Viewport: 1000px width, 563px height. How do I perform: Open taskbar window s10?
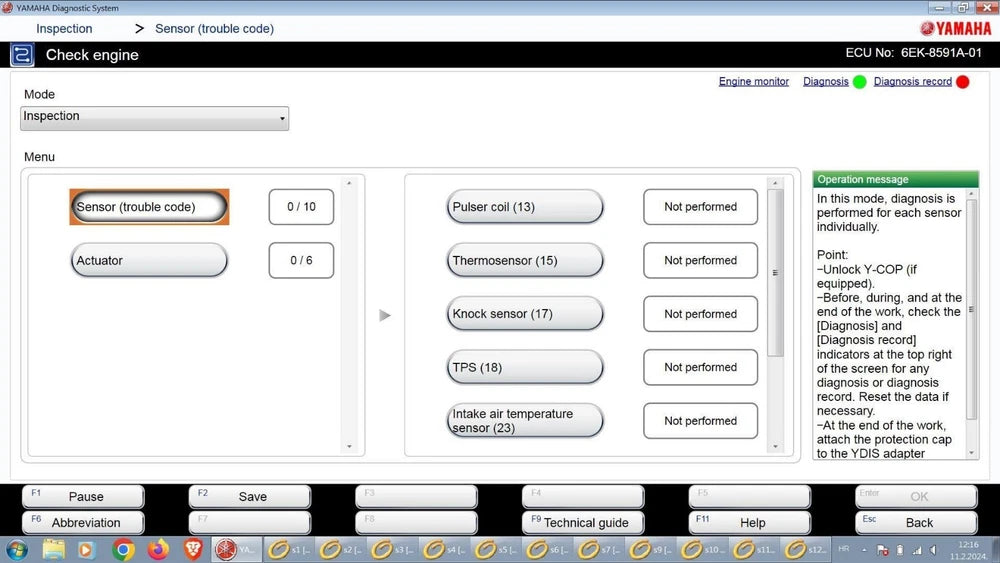click(x=702, y=549)
